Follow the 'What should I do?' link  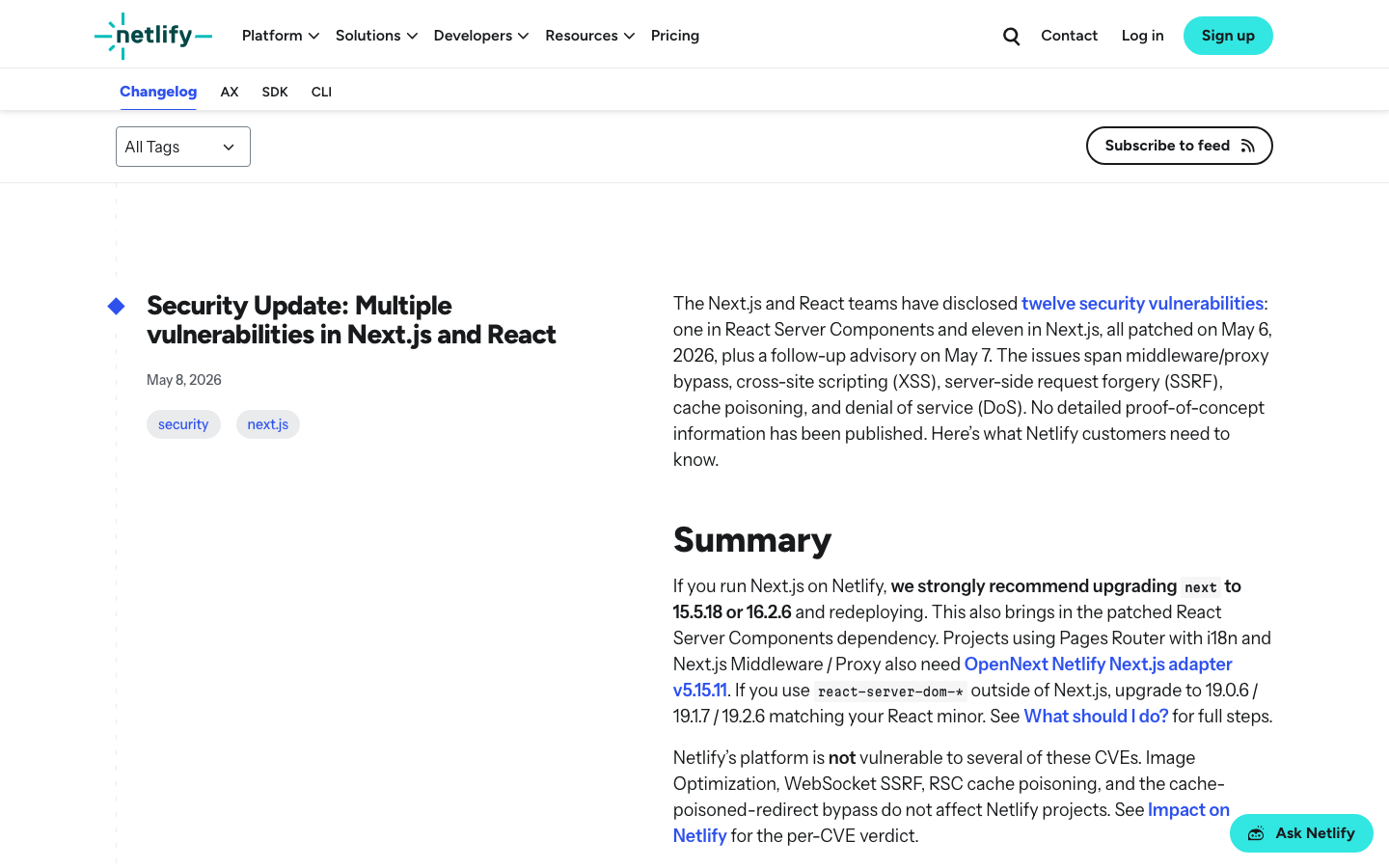coord(1096,717)
